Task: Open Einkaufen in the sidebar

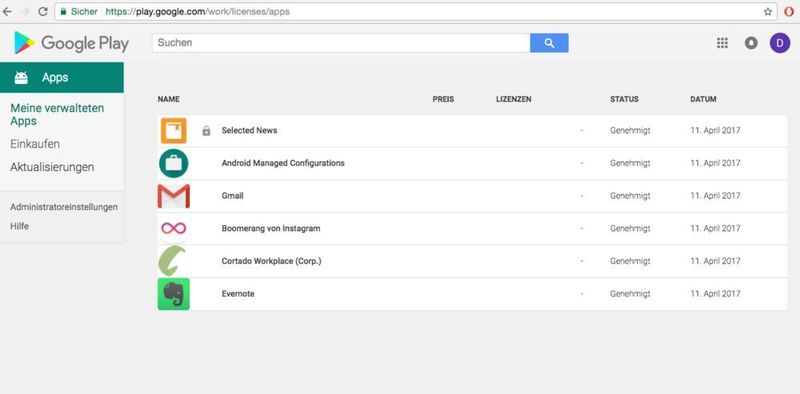Action: (35, 144)
